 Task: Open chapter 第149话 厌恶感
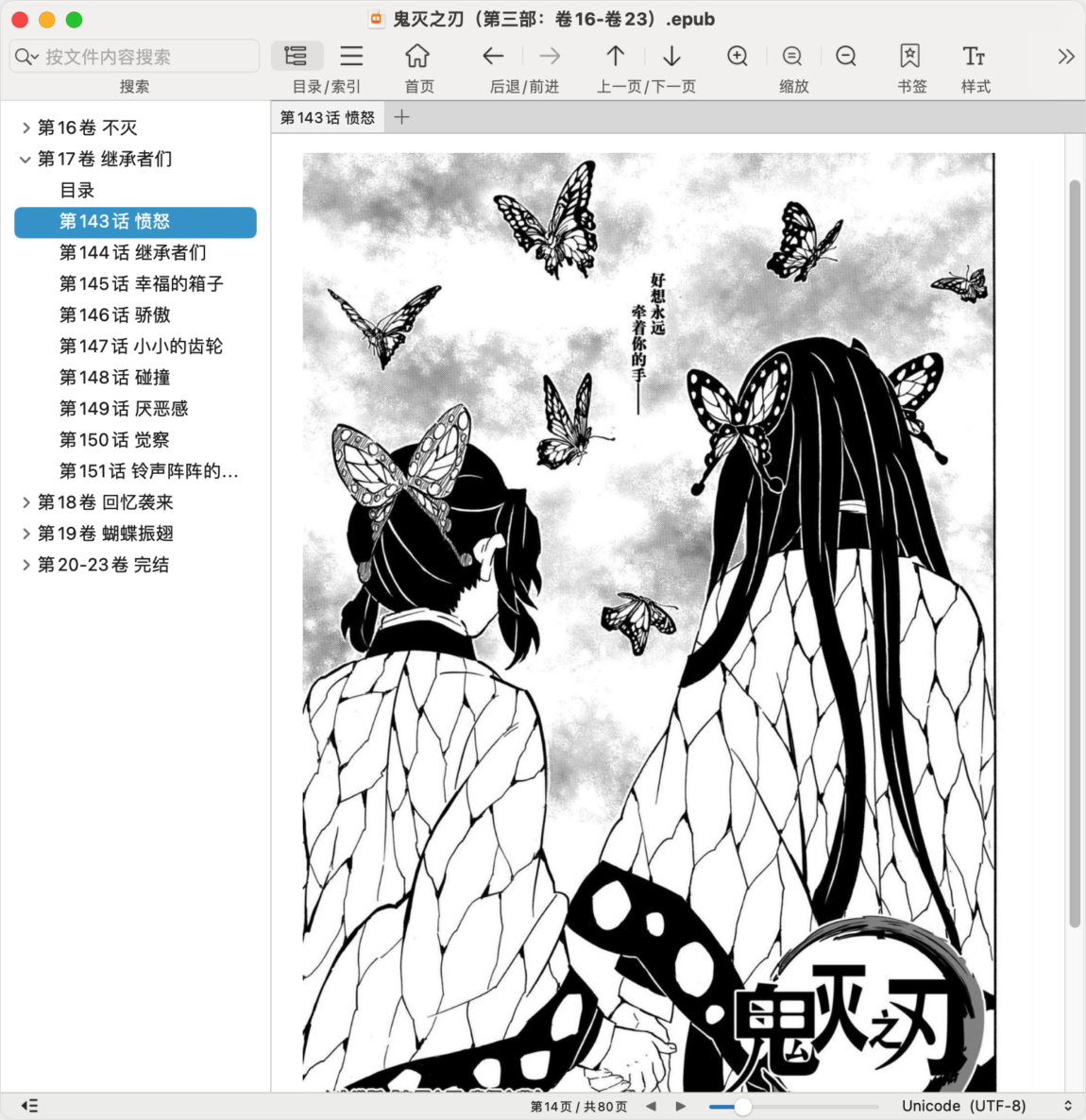(124, 409)
